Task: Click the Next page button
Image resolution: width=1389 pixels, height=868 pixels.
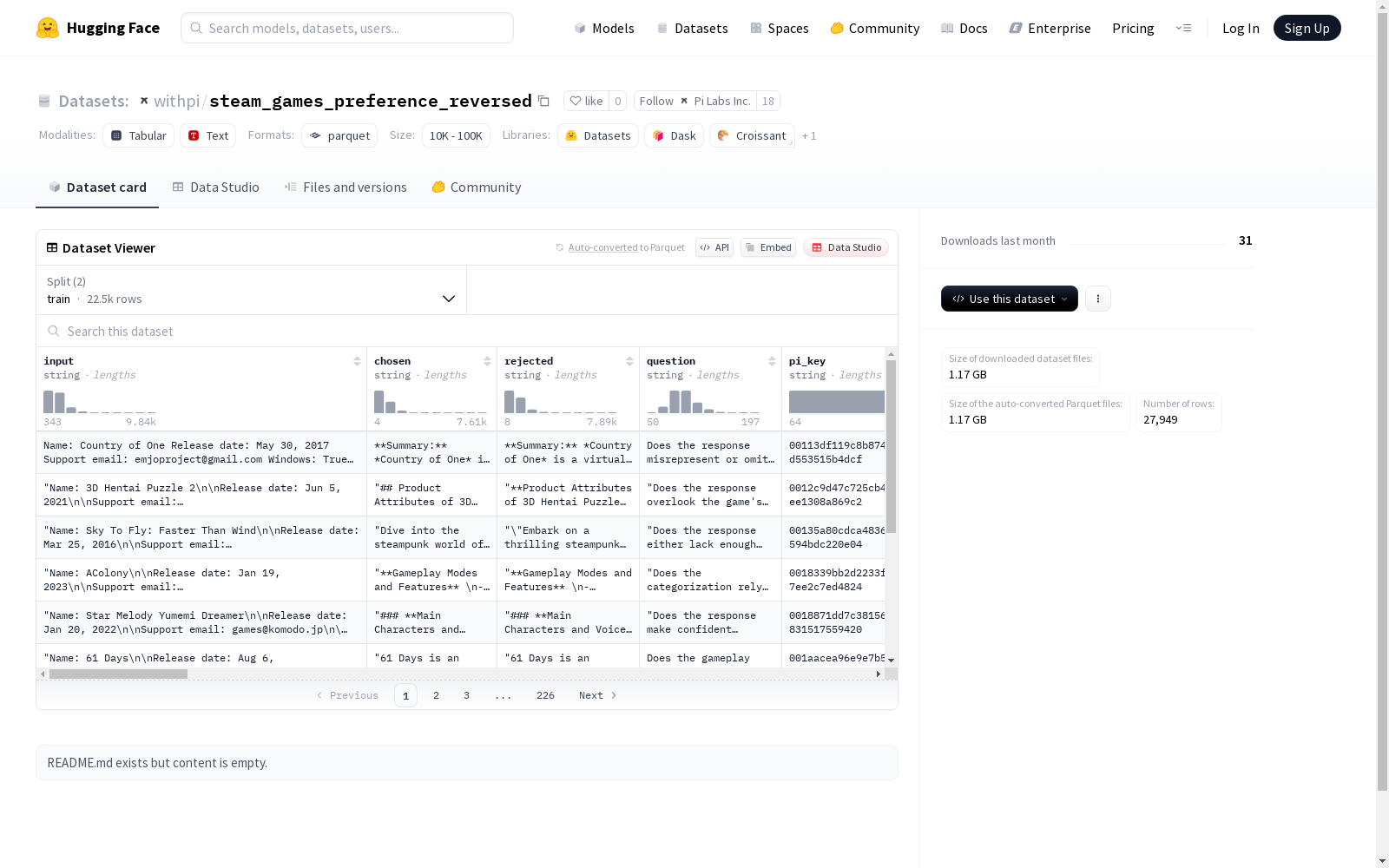Action: [598, 695]
